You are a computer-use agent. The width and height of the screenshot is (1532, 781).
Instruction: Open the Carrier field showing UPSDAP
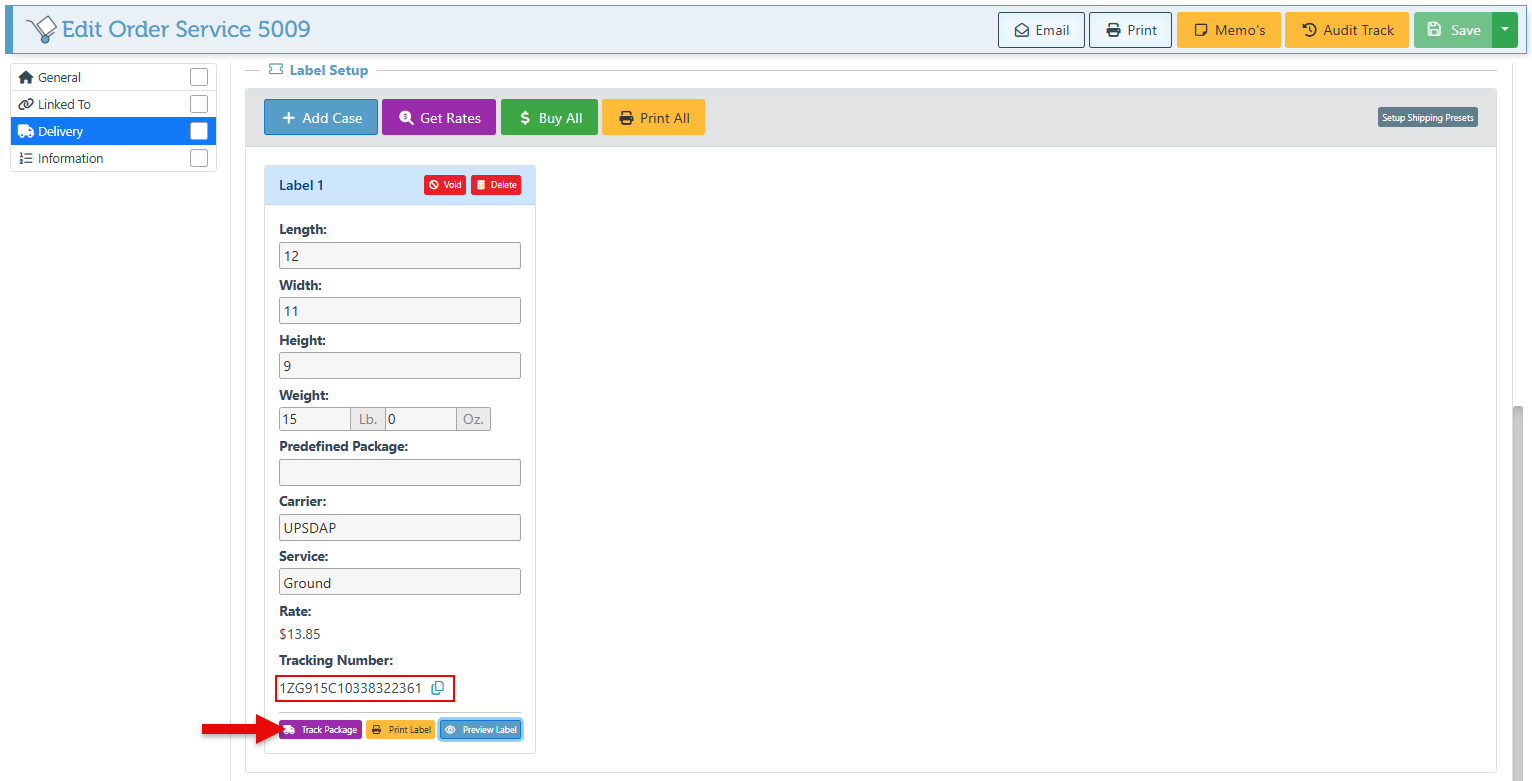point(400,527)
